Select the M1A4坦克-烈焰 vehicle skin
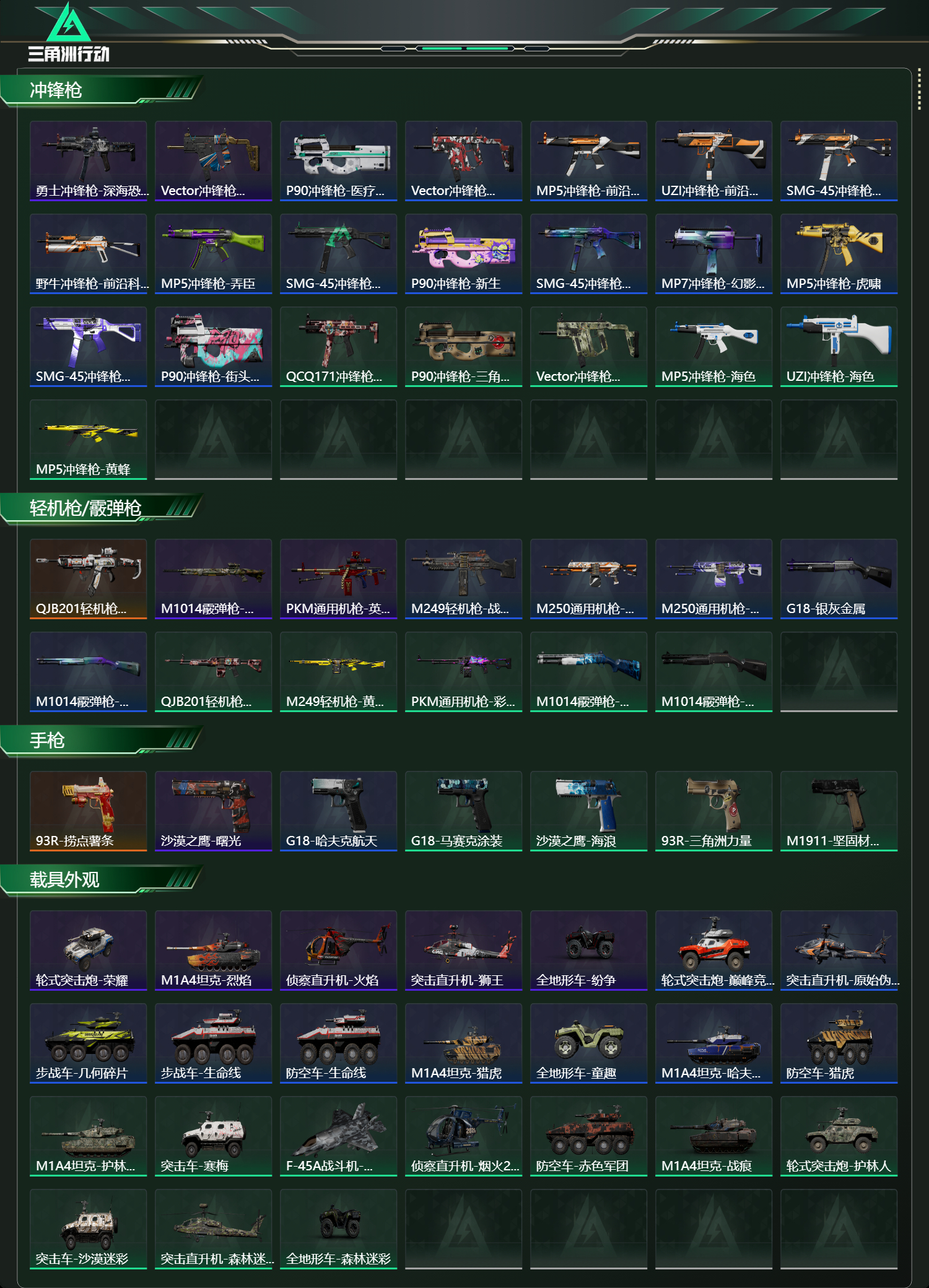The image size is (929, 1288). point(213,951)
